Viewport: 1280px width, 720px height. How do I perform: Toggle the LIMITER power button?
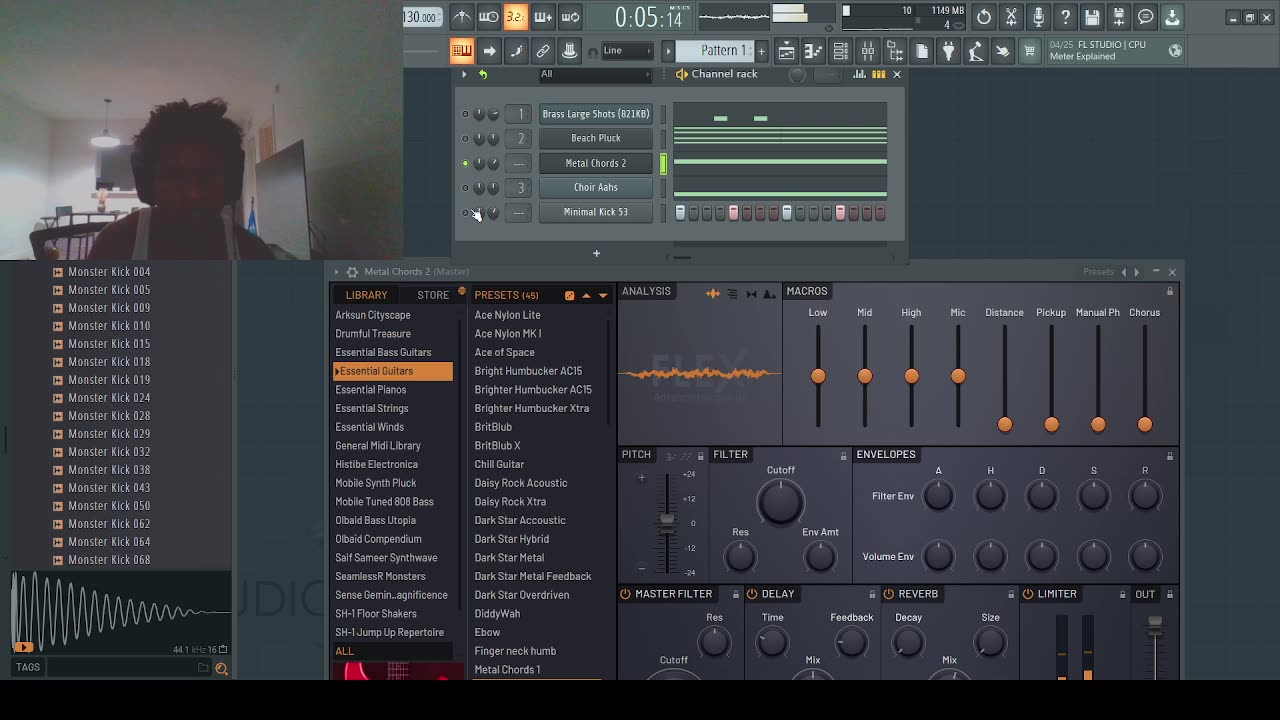1028,594
